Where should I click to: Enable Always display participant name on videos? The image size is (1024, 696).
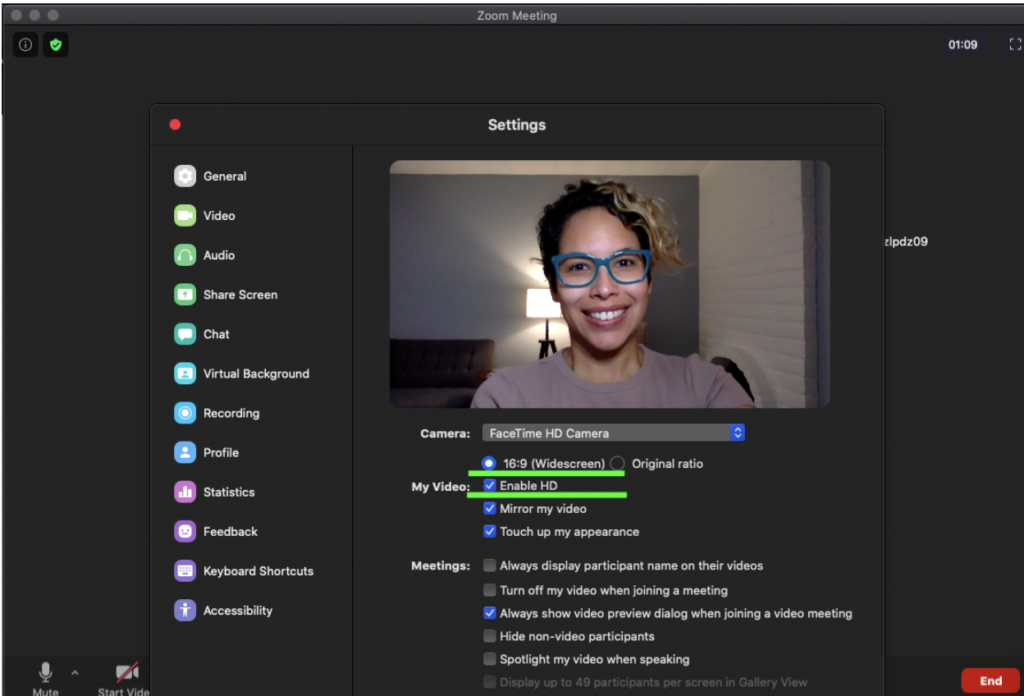point(489,565)
